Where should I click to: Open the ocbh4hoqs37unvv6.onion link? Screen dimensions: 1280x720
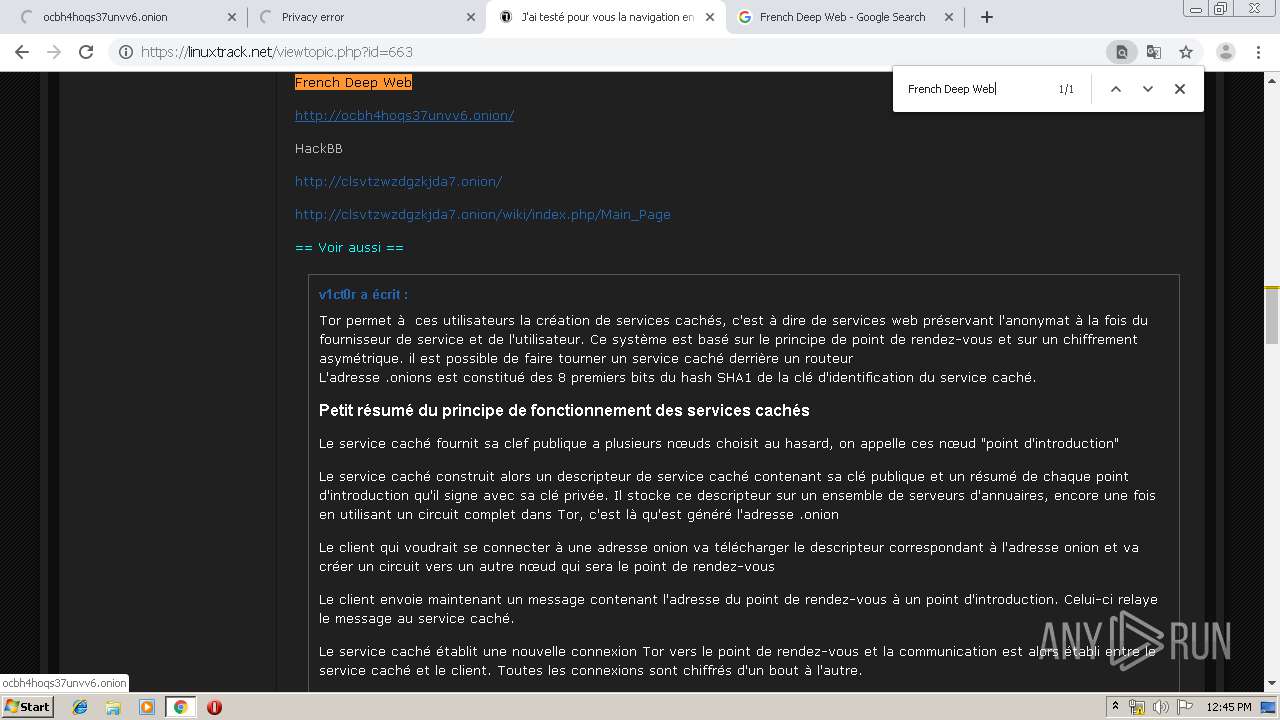404,115
